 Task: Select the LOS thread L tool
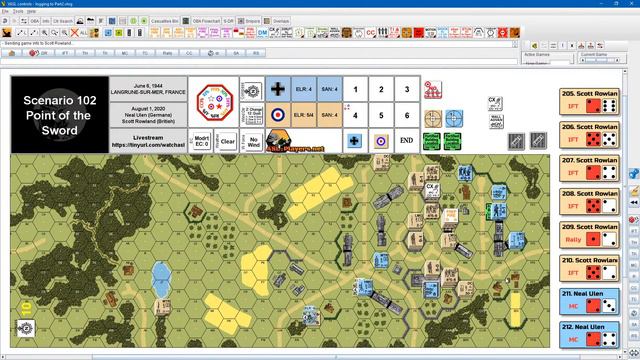pos(21,33)
